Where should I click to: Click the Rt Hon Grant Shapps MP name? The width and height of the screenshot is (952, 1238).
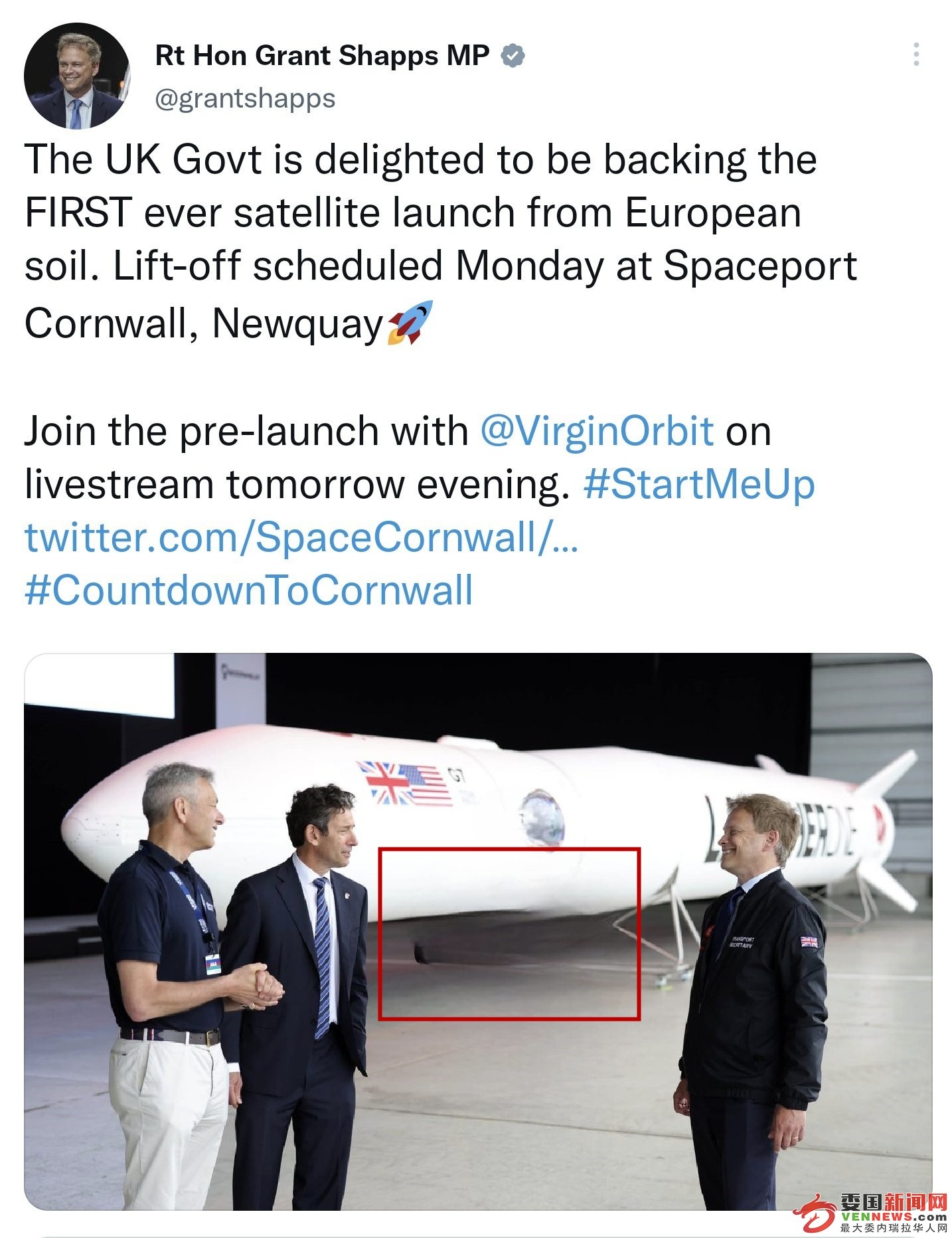point(322,56)
